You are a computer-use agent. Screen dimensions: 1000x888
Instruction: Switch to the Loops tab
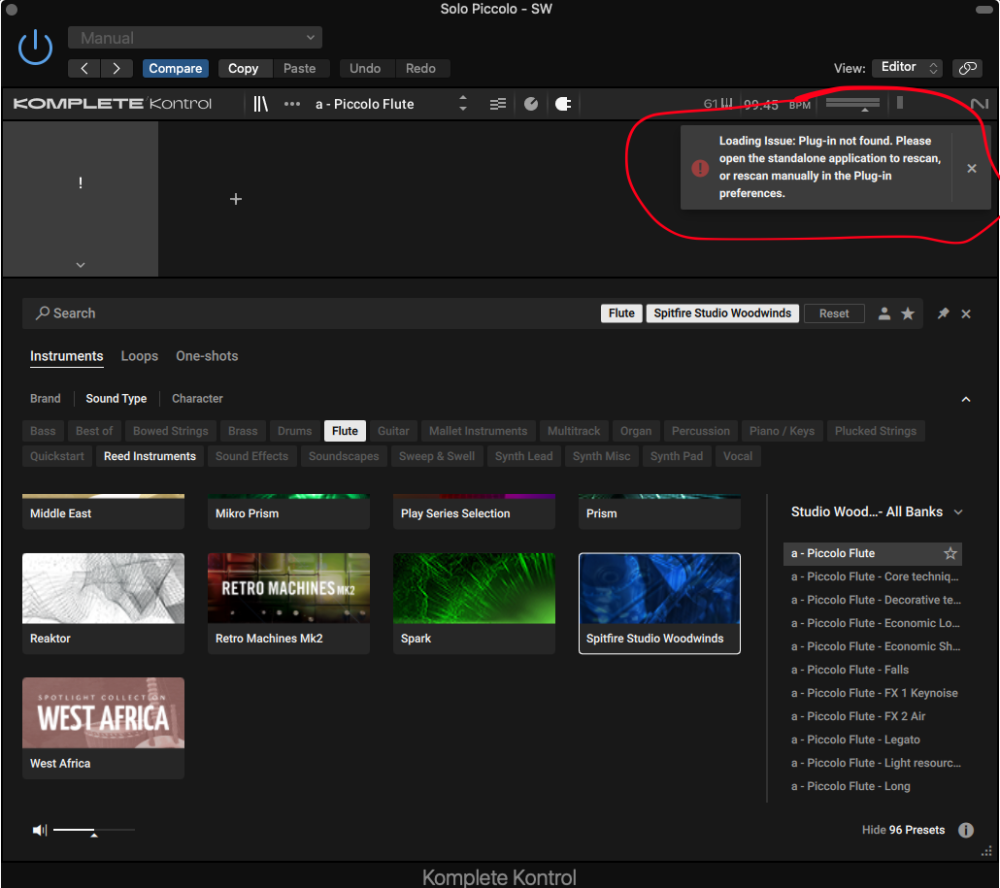pos(140,356)
